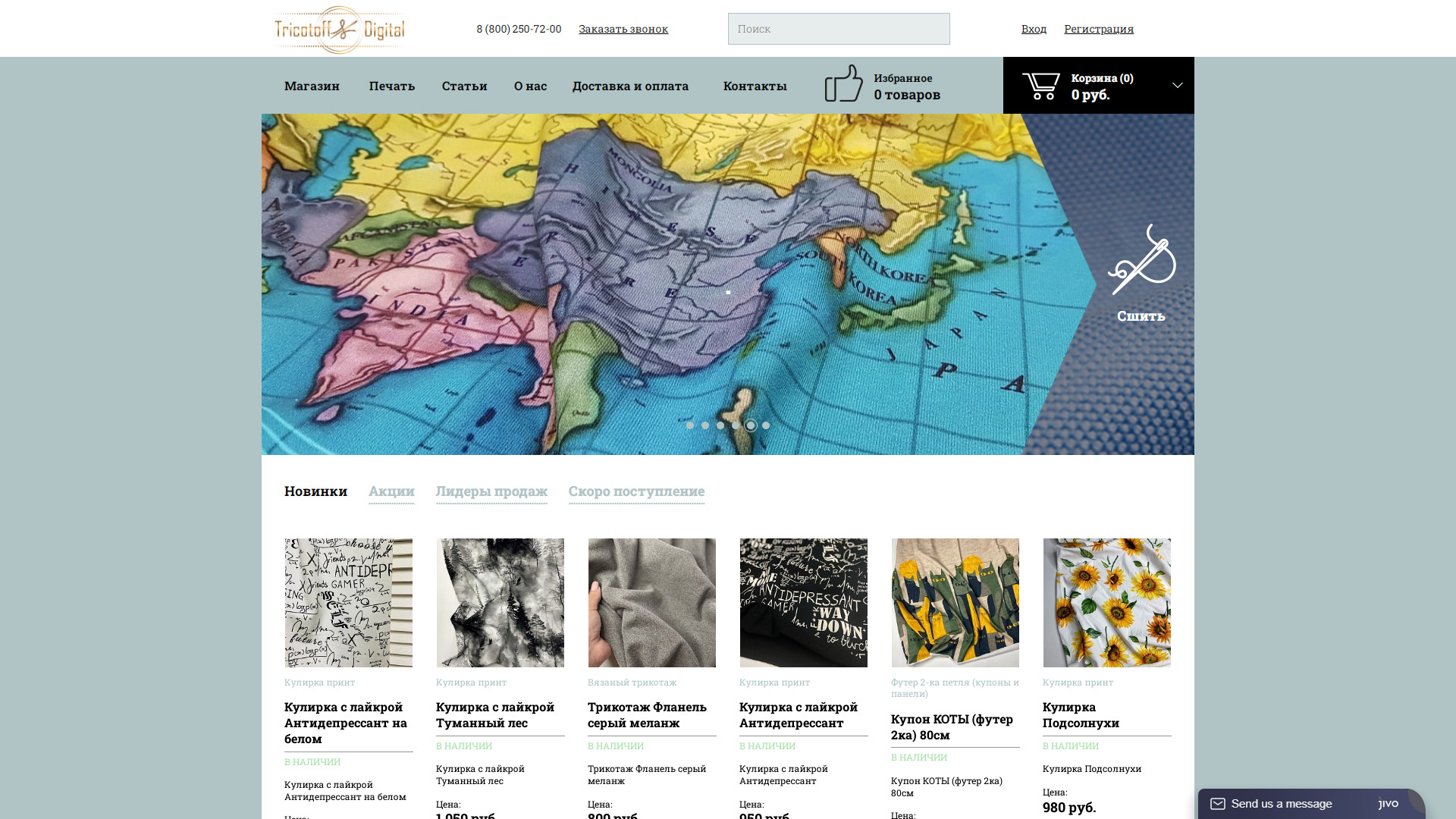Click the Вход link

pyautogui.click(x=1034, y=29)
